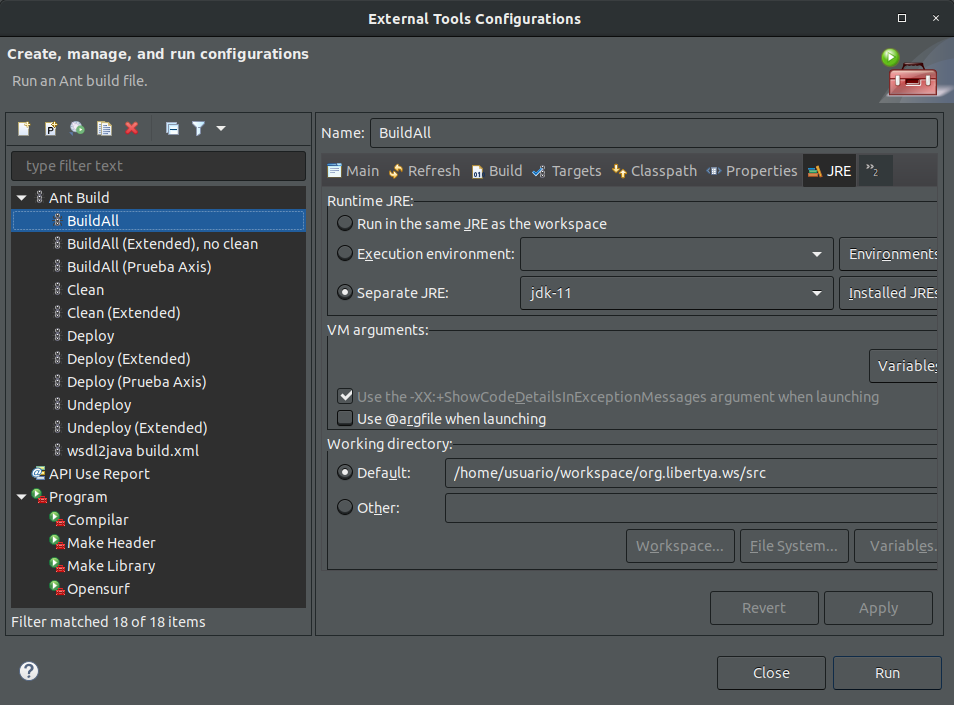The image size is (954, 705).
Task: Click the Close button
Action: [x=771, y=673]
